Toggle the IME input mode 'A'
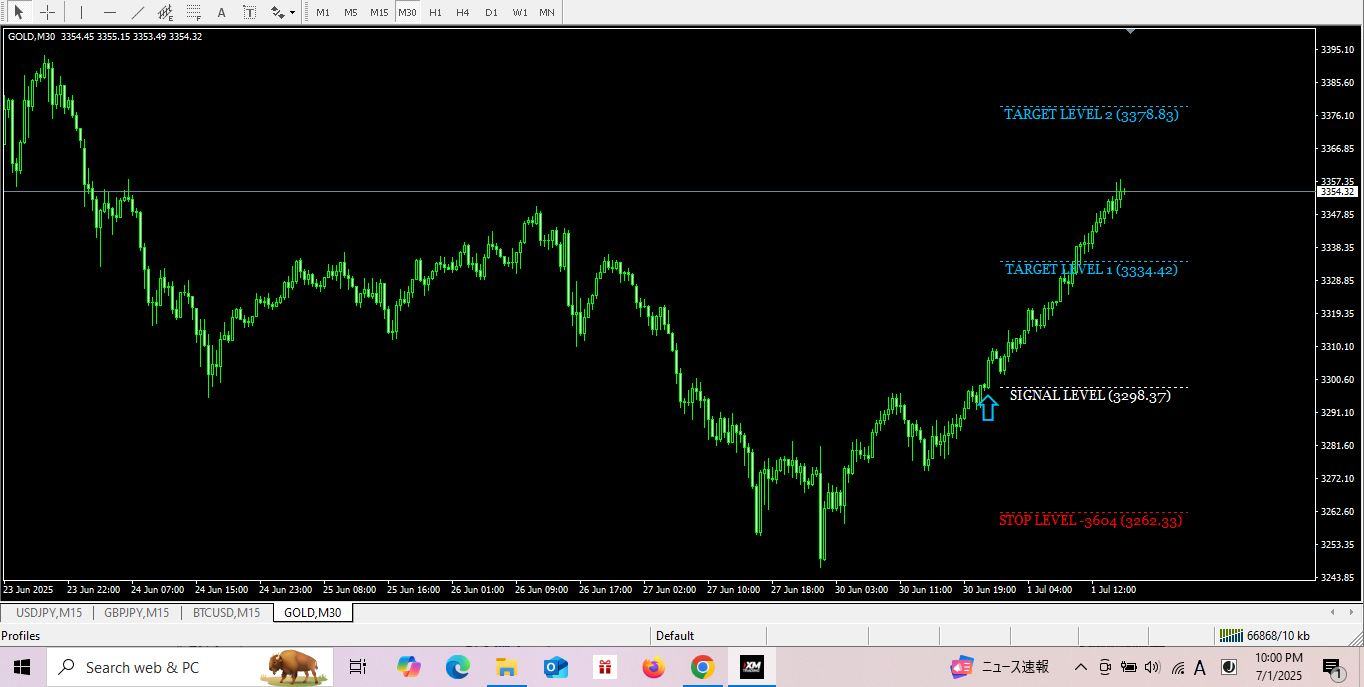The height and width of the screenshot is (687, 1364). (1200, 667)
